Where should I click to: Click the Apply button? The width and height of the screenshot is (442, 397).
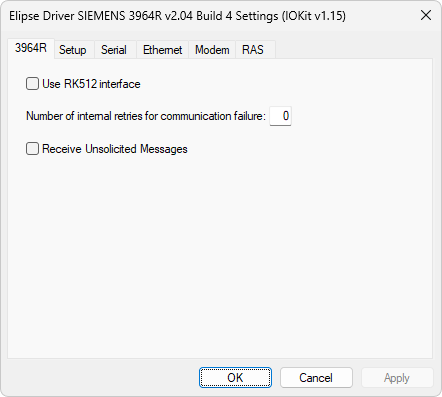click(x=397, y=378)
